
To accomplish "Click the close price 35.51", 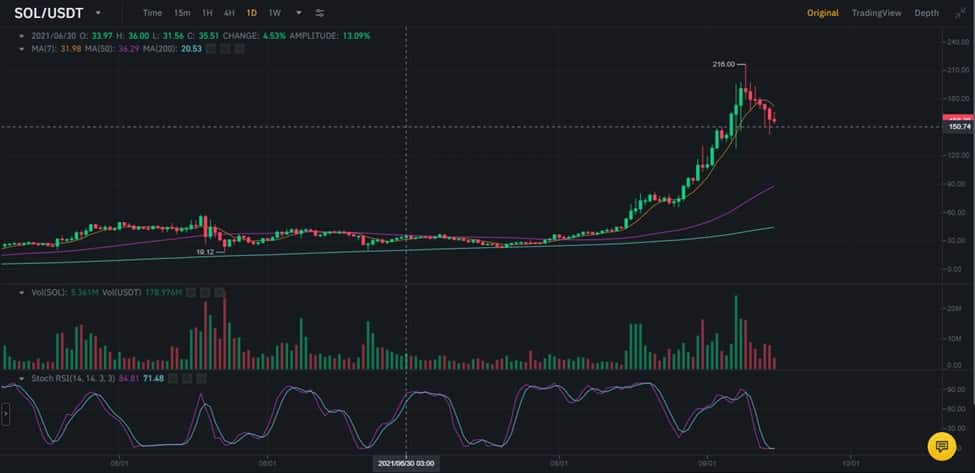I will tap(208, 36).
